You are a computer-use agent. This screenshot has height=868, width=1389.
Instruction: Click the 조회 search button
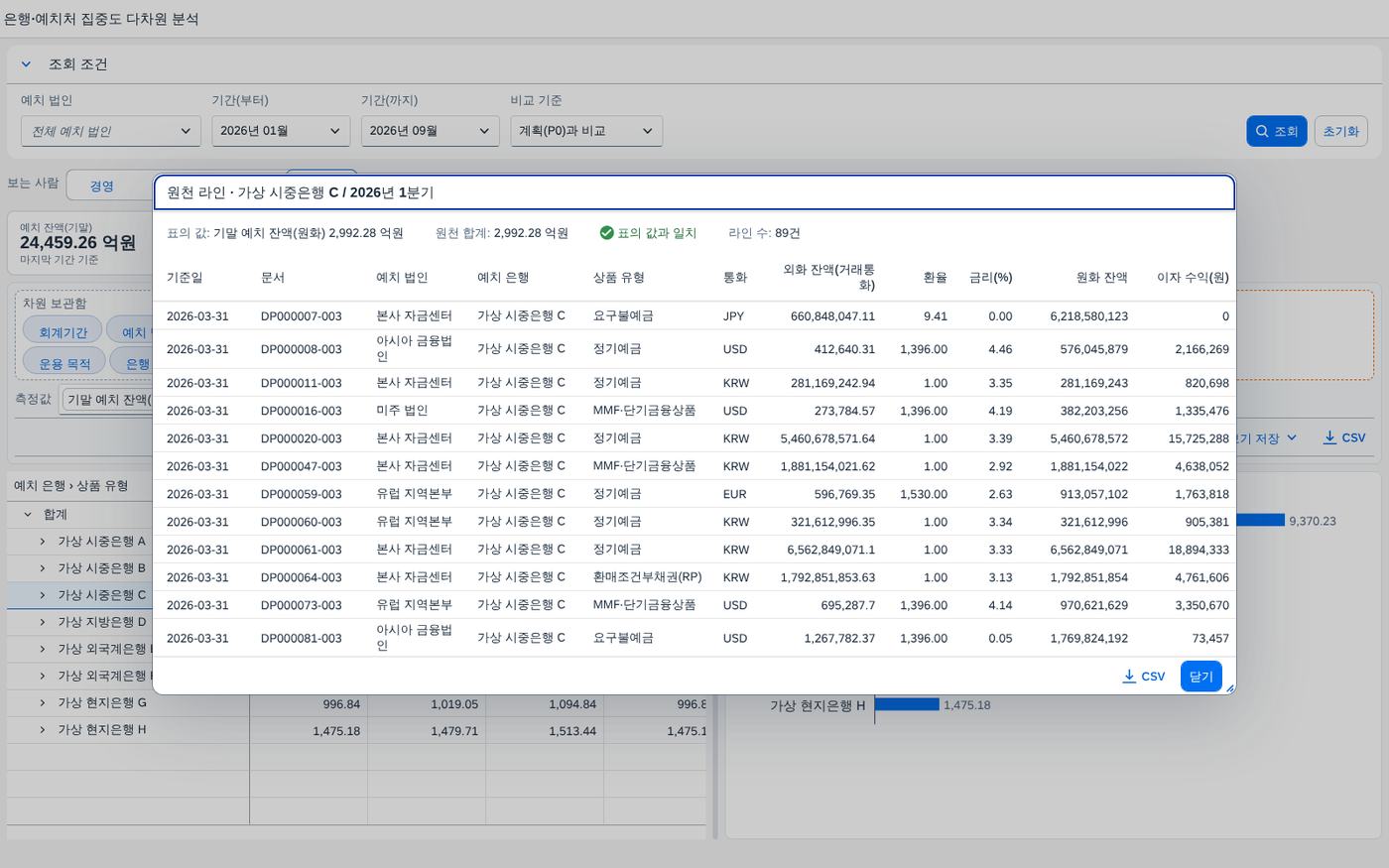coord(1276,131)
